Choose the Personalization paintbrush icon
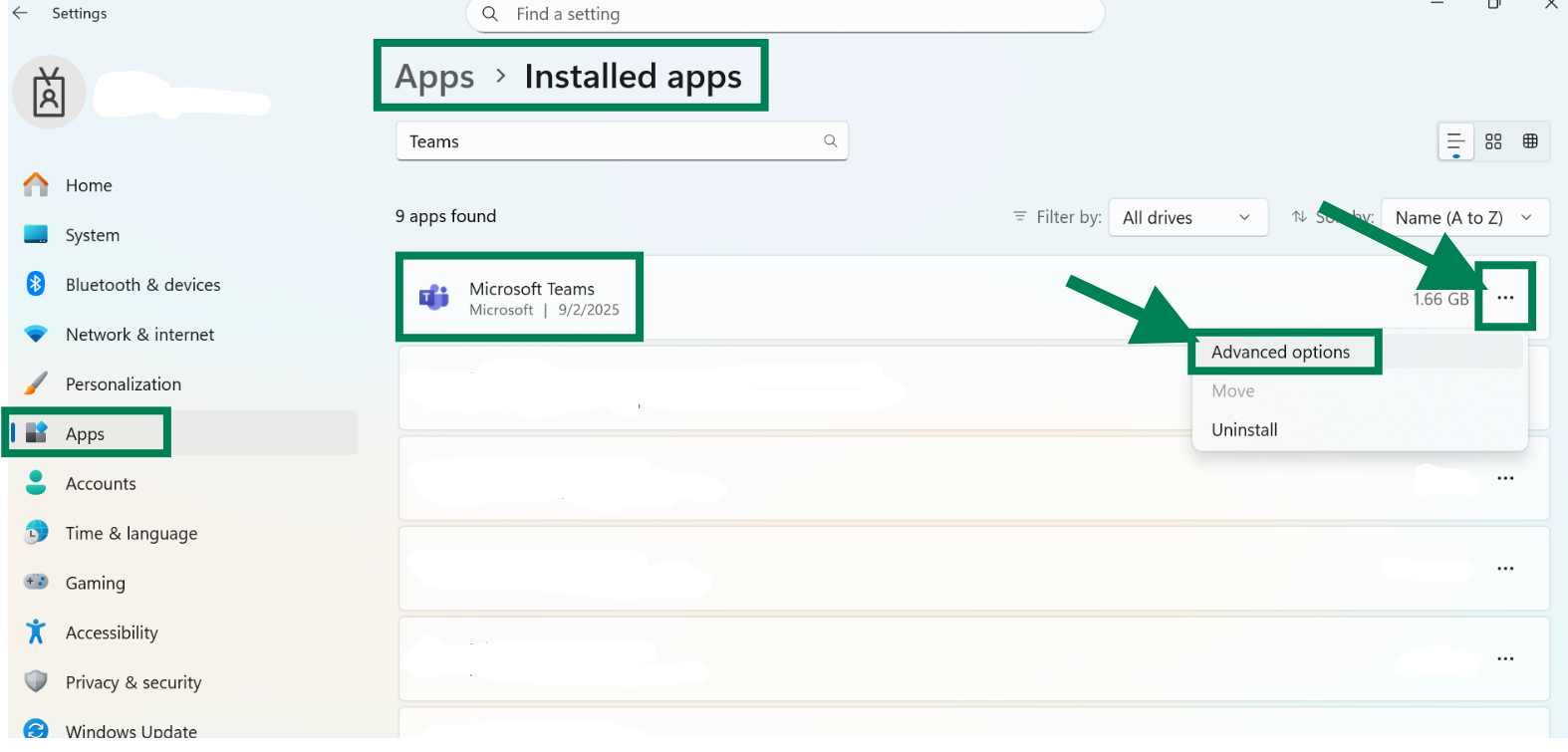 tap(36, 383)
